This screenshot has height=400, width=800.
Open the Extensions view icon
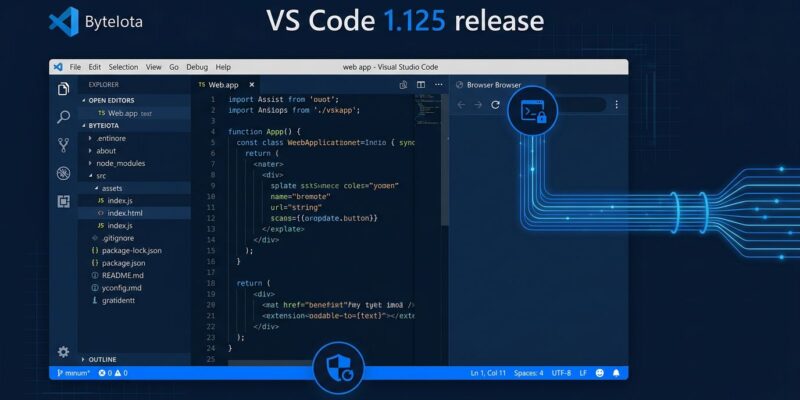63,202
